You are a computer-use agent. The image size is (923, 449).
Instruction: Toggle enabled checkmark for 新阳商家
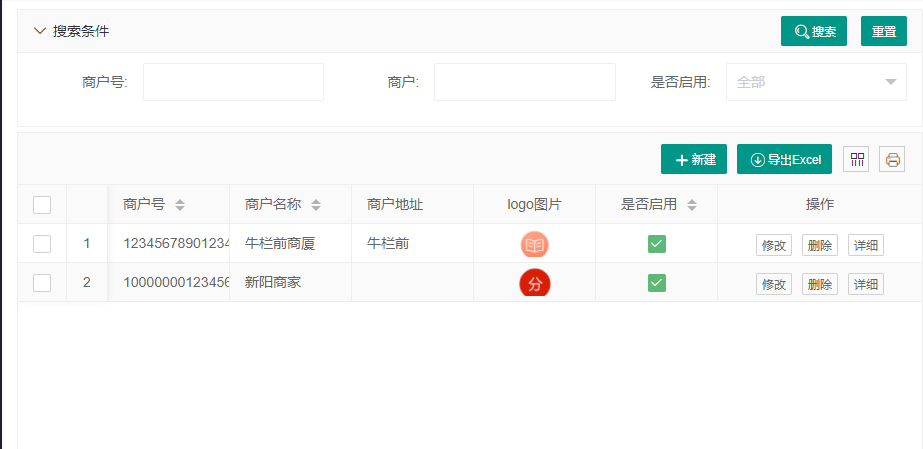pyautogui.click(x=657, y=283)
